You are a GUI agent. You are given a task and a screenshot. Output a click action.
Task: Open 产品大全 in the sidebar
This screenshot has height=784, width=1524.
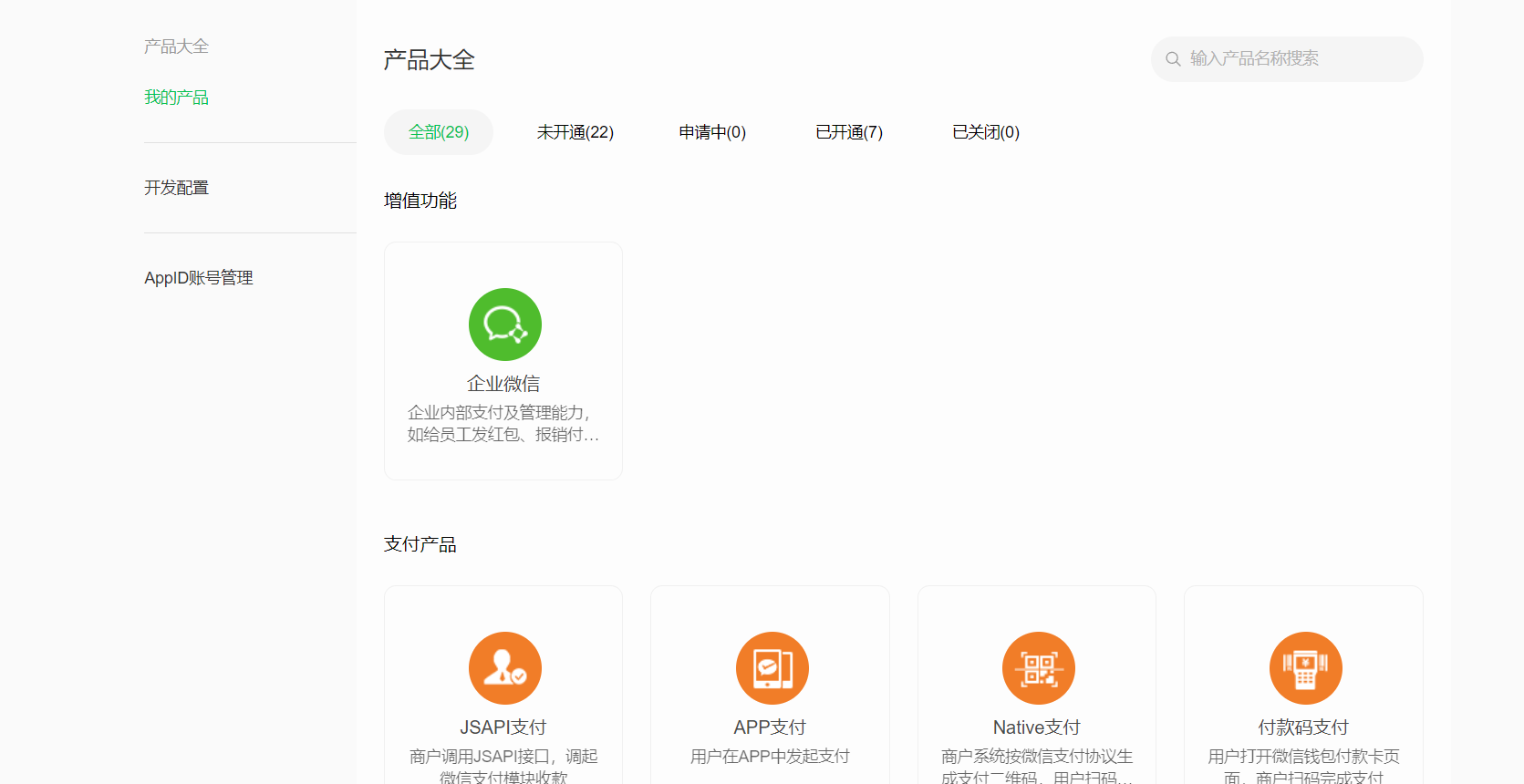[x=176, y=46]
